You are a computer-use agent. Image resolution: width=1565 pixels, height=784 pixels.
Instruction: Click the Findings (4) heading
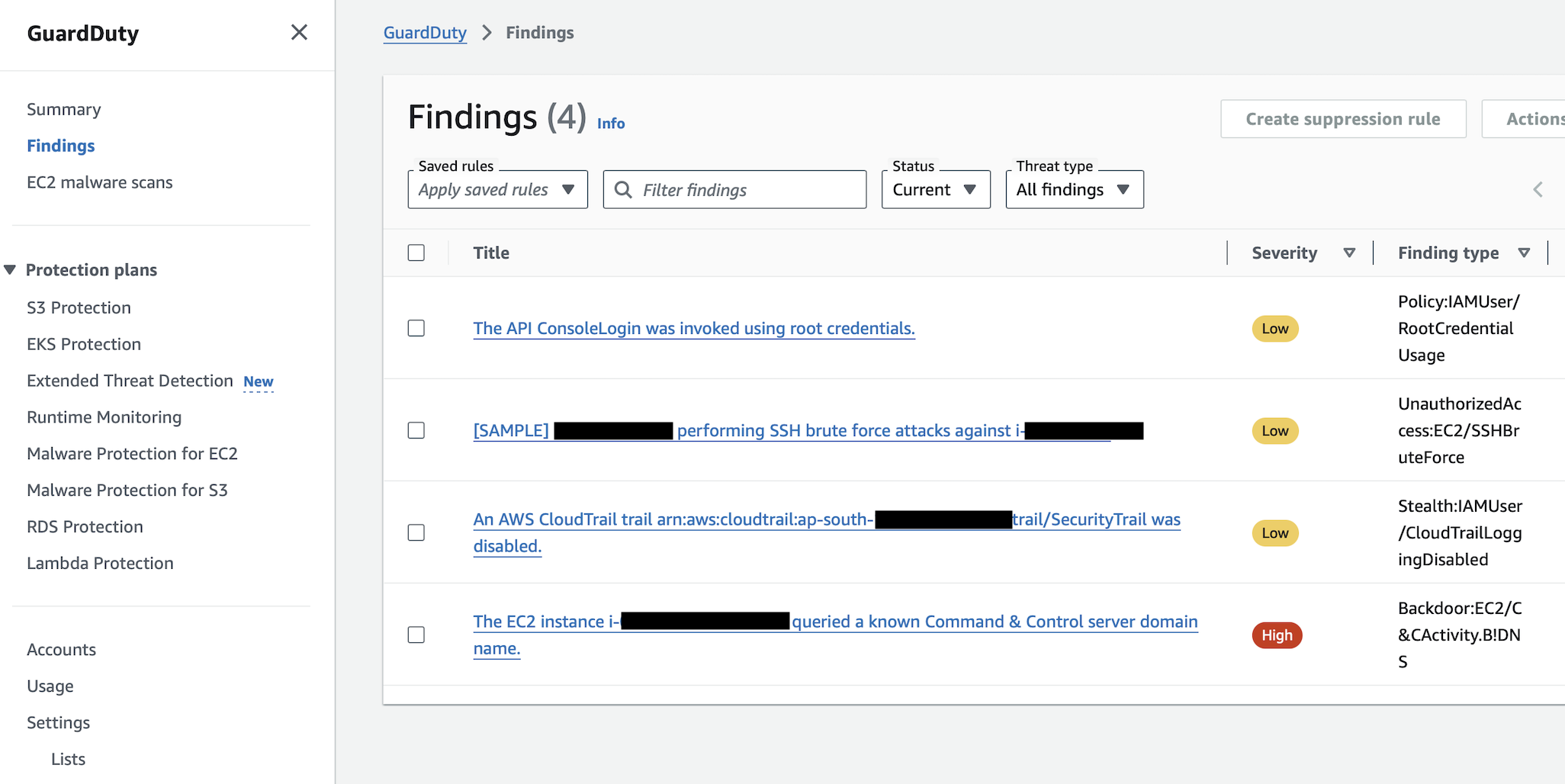pos(497,117)
